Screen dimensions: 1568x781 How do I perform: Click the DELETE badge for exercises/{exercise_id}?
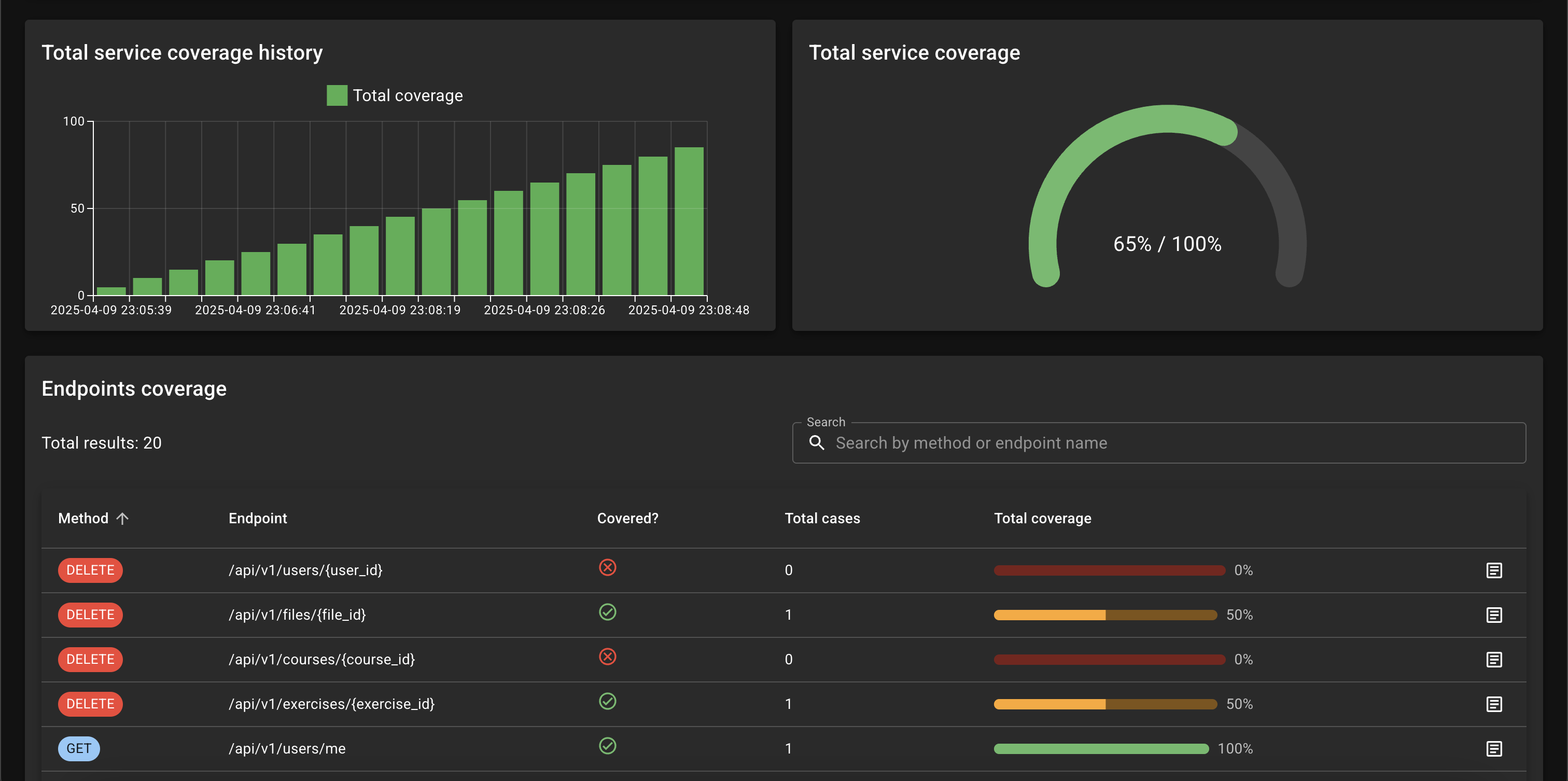point(90,704)
